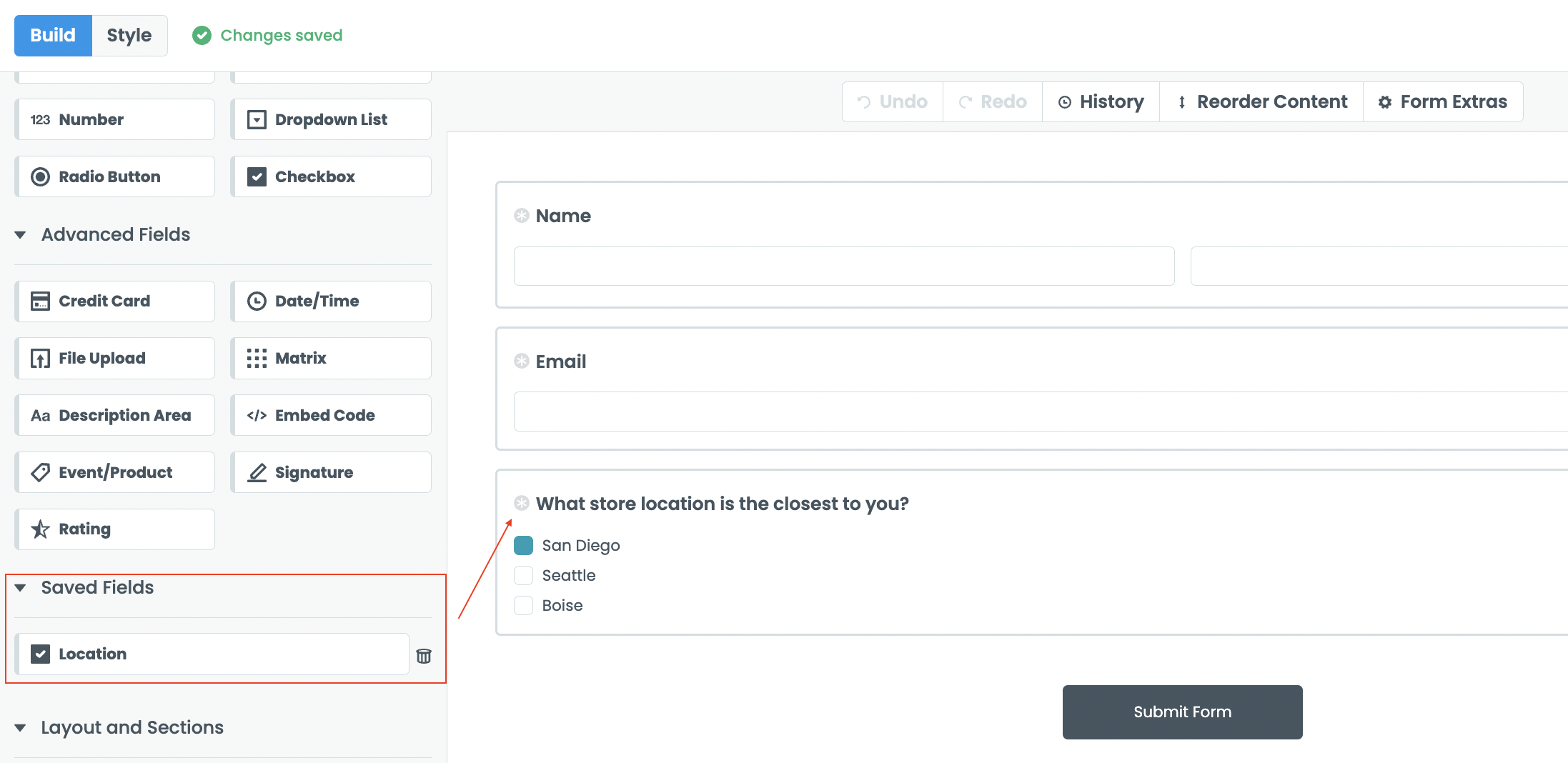Open the Form Extras menu
Viewport: 1568px width, 763px height.
coord(1443,102)
